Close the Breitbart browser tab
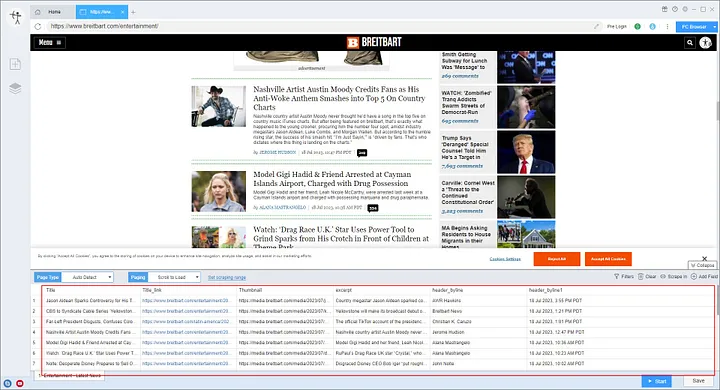This screenshot has width=720, height=390. click(x=123, y=12)
